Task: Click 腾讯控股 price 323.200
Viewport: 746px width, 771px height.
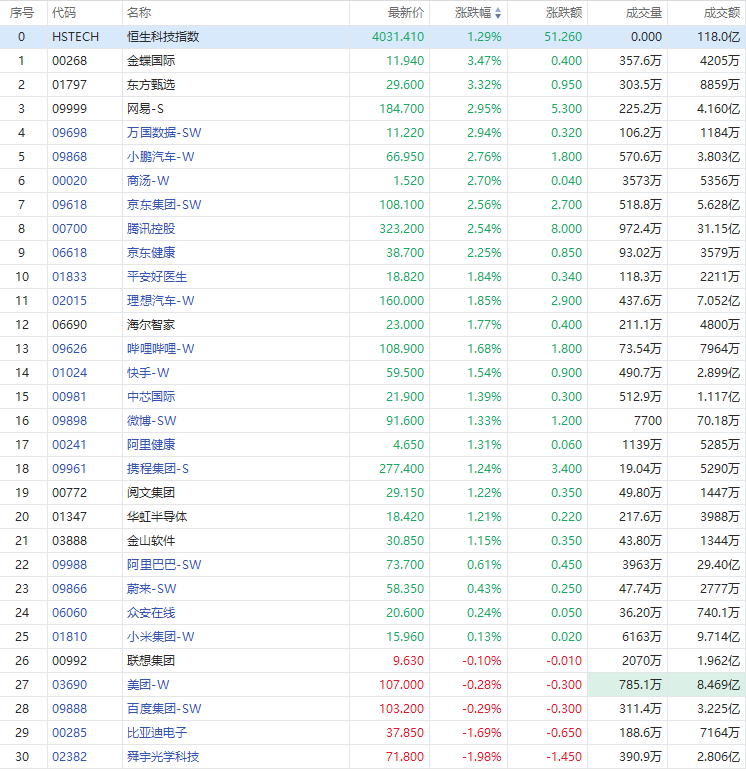Action: coord(401,229)
